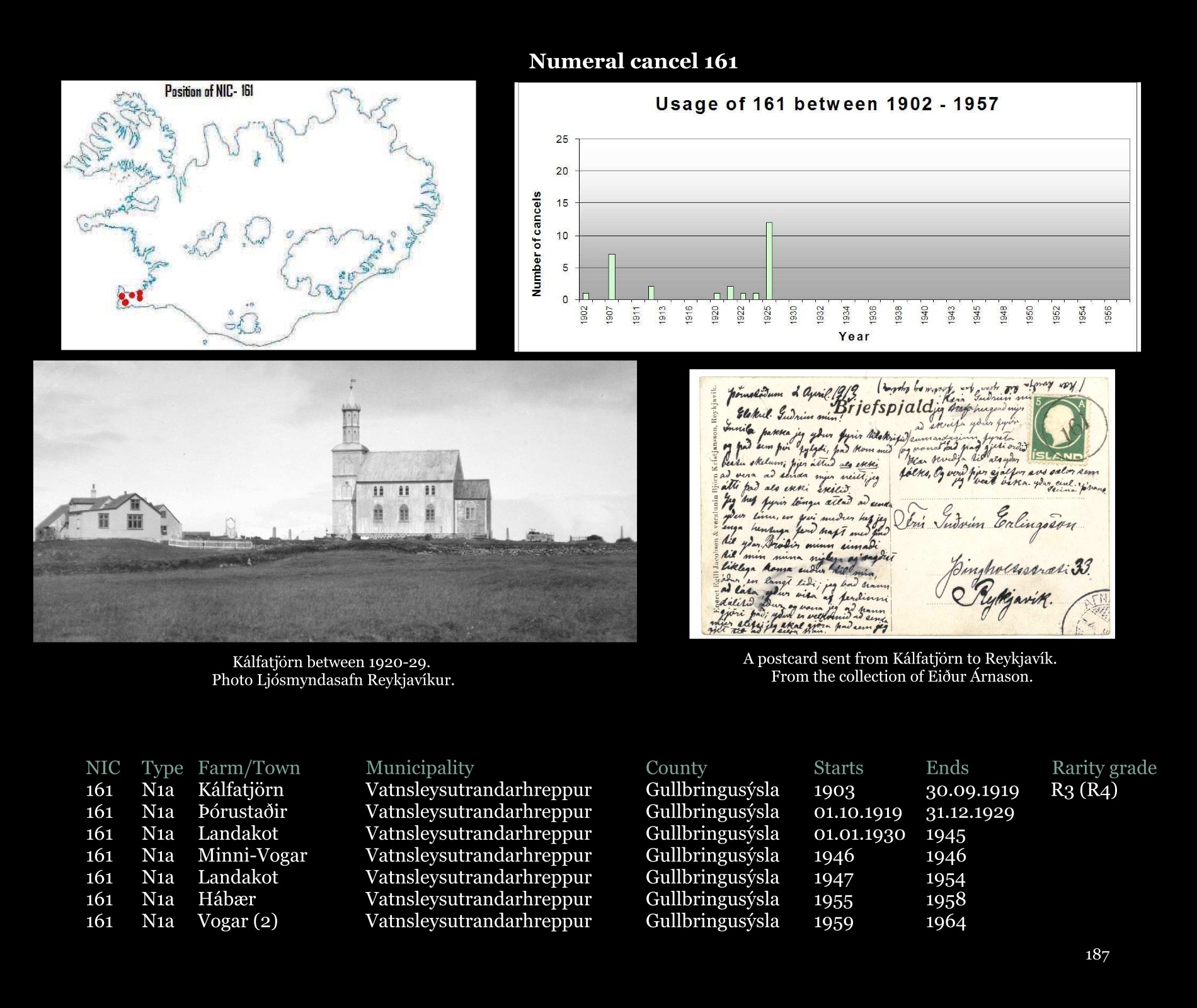
Task: Select the 'Þórustaðir' farm entry in the table
Action: pyautogui.click(x=243, y=811)
